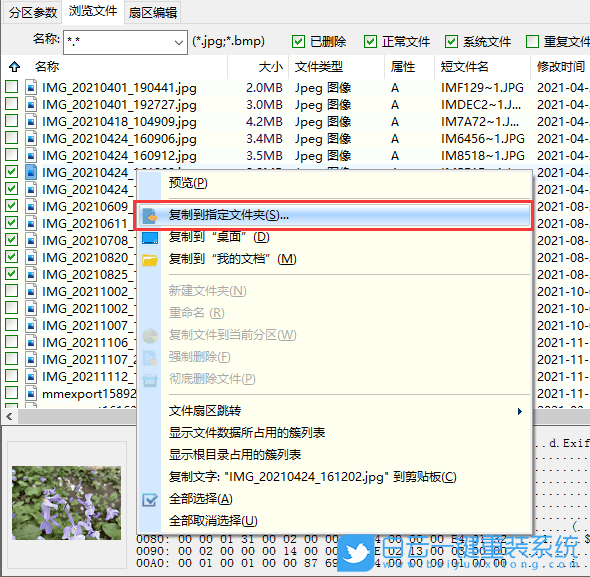Click file icon of IMG_20210424_160912.jpg
Screen dimensions: 590x577
pyautogui.click(x=31, y=155)
